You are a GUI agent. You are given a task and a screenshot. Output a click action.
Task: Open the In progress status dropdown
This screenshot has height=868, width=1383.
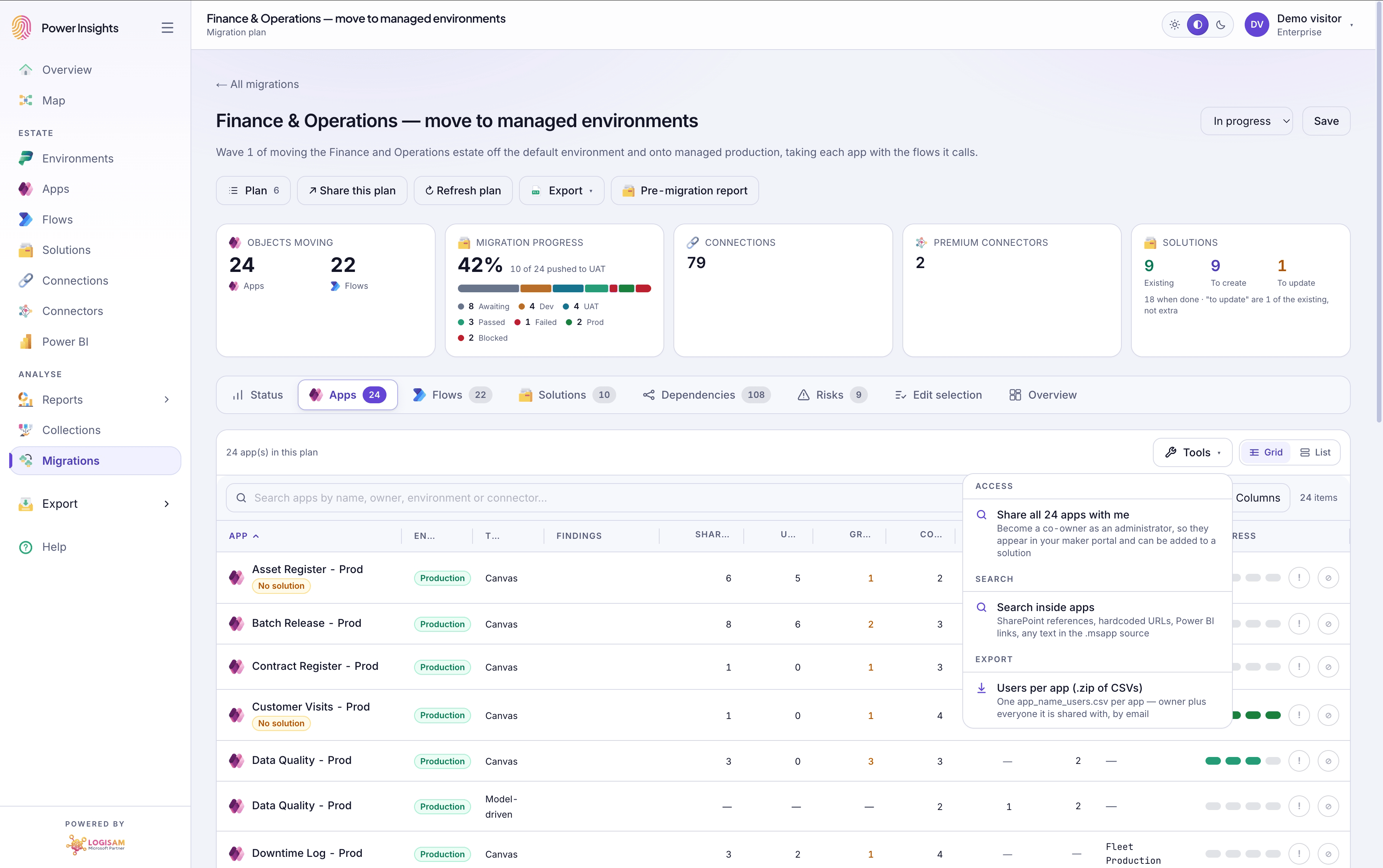click(x=1246, y=121)
